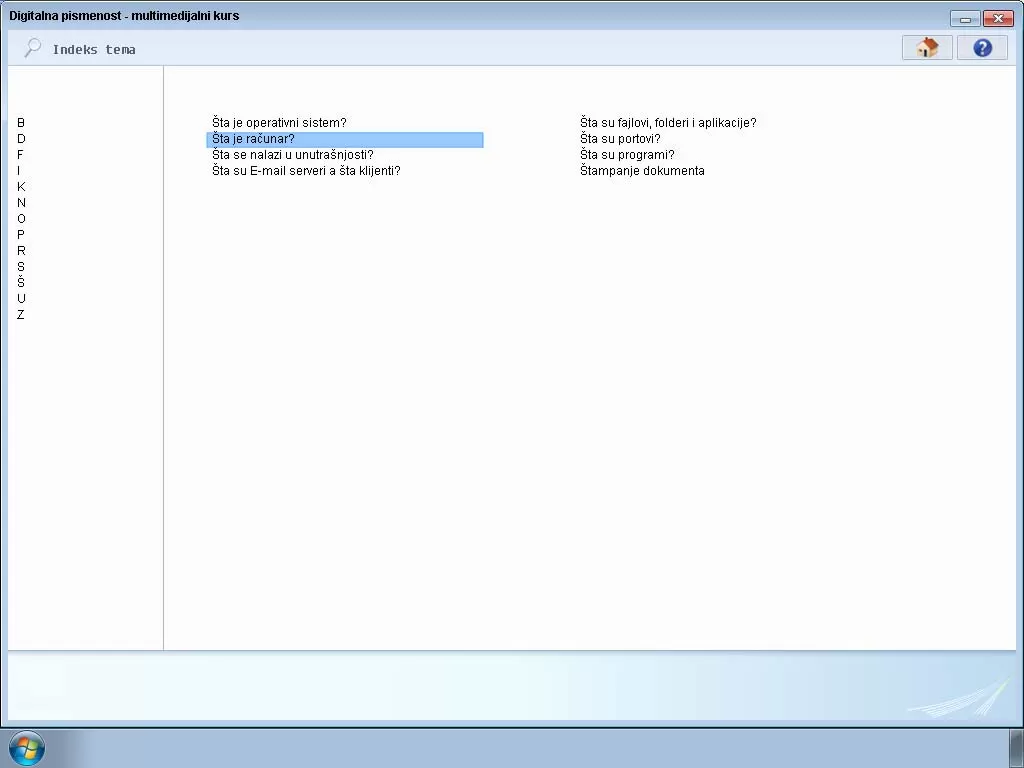Select letter U in index
Screen dimensions: 1024x768
tap(21, 298)
